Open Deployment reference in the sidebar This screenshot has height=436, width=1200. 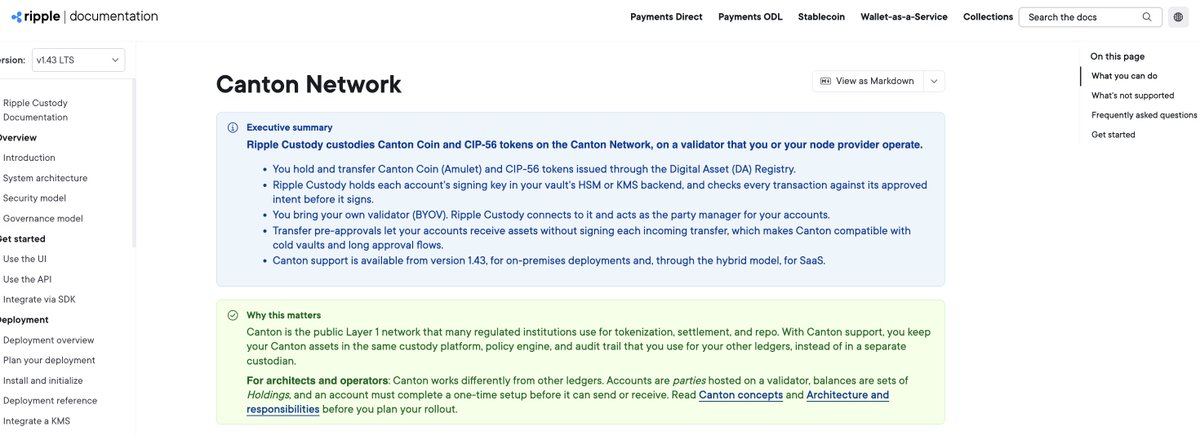[x=50, y=400]
